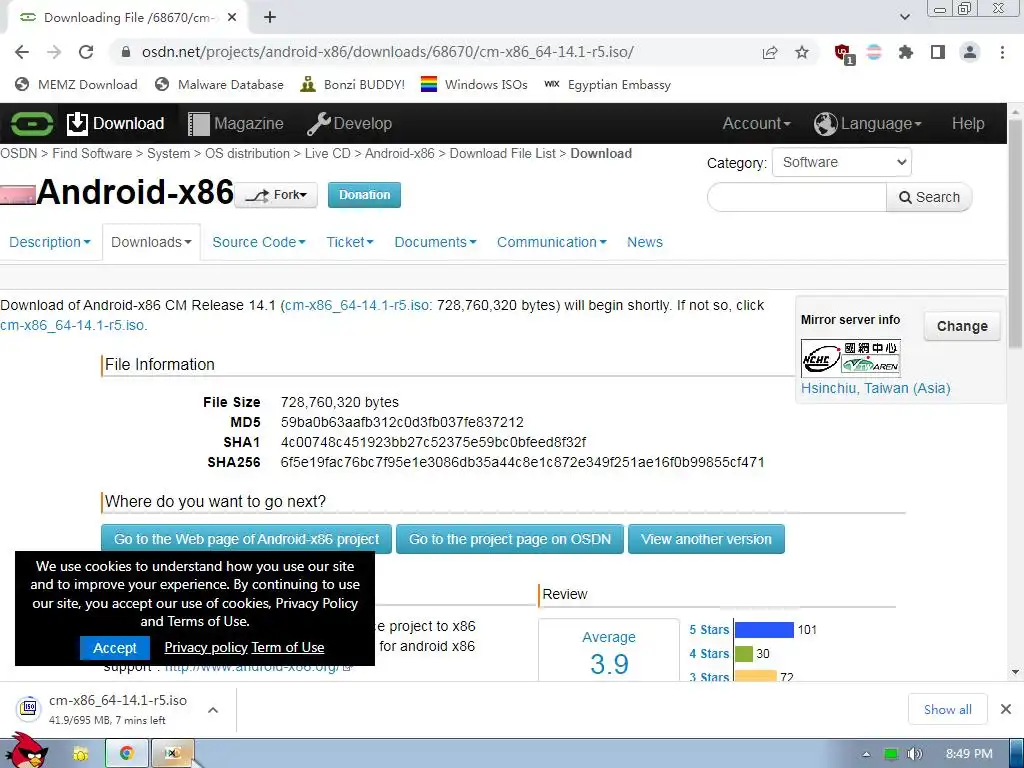The width and height of the screenshot is (1024, 768).
Task: Open download options chevron for the ISO
Action: pos(213,710)
